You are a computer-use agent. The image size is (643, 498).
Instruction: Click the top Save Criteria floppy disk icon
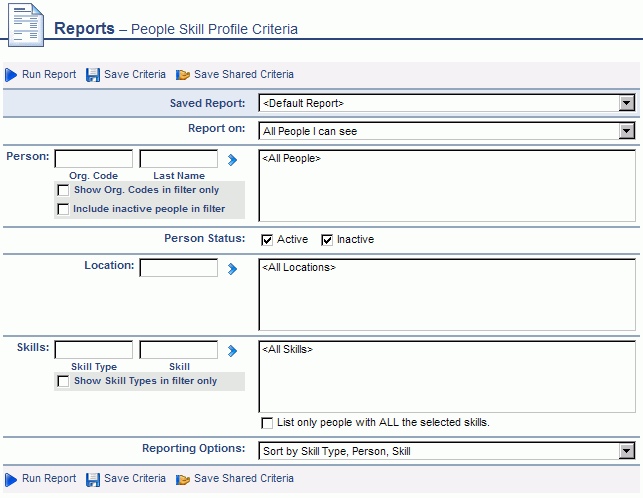point(93,75)
